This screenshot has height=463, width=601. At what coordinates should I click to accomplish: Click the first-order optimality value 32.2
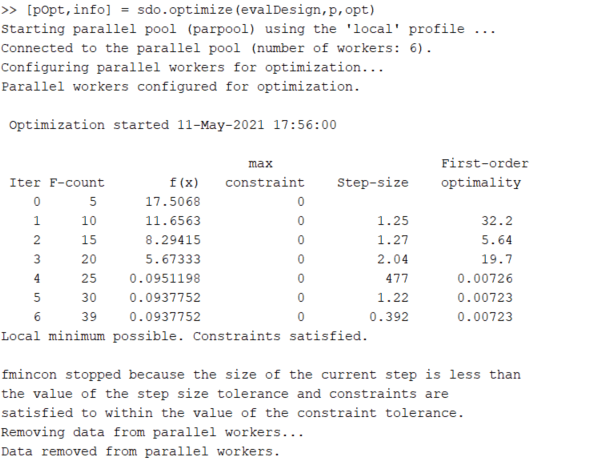(x=502, y=220)
